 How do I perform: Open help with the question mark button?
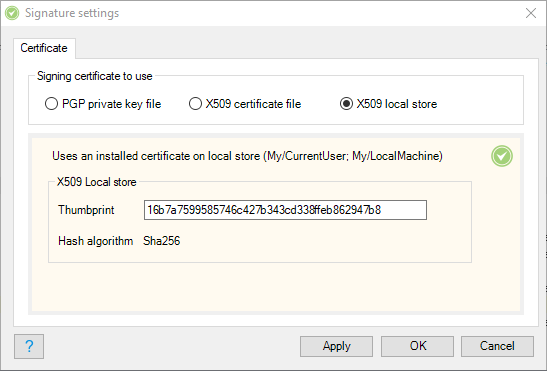click(29, 346)
